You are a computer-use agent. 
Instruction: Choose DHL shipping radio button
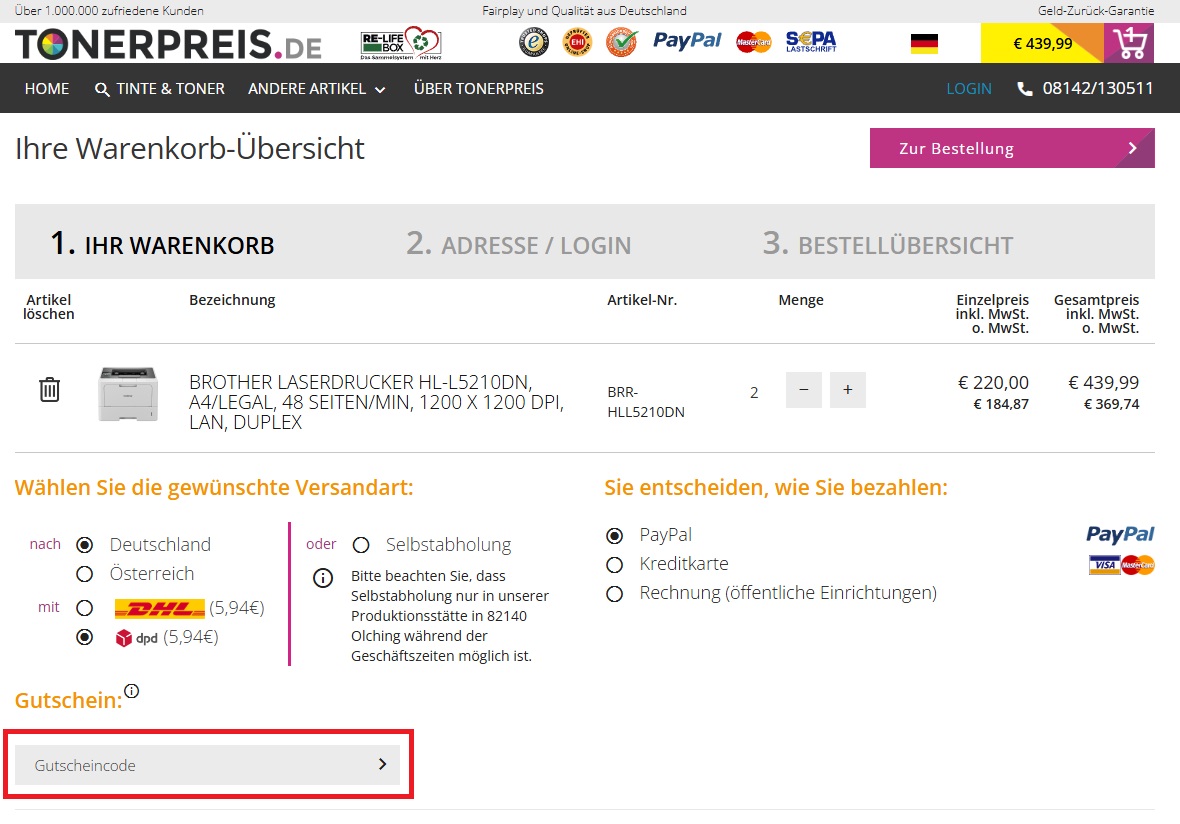pos(84,608)
